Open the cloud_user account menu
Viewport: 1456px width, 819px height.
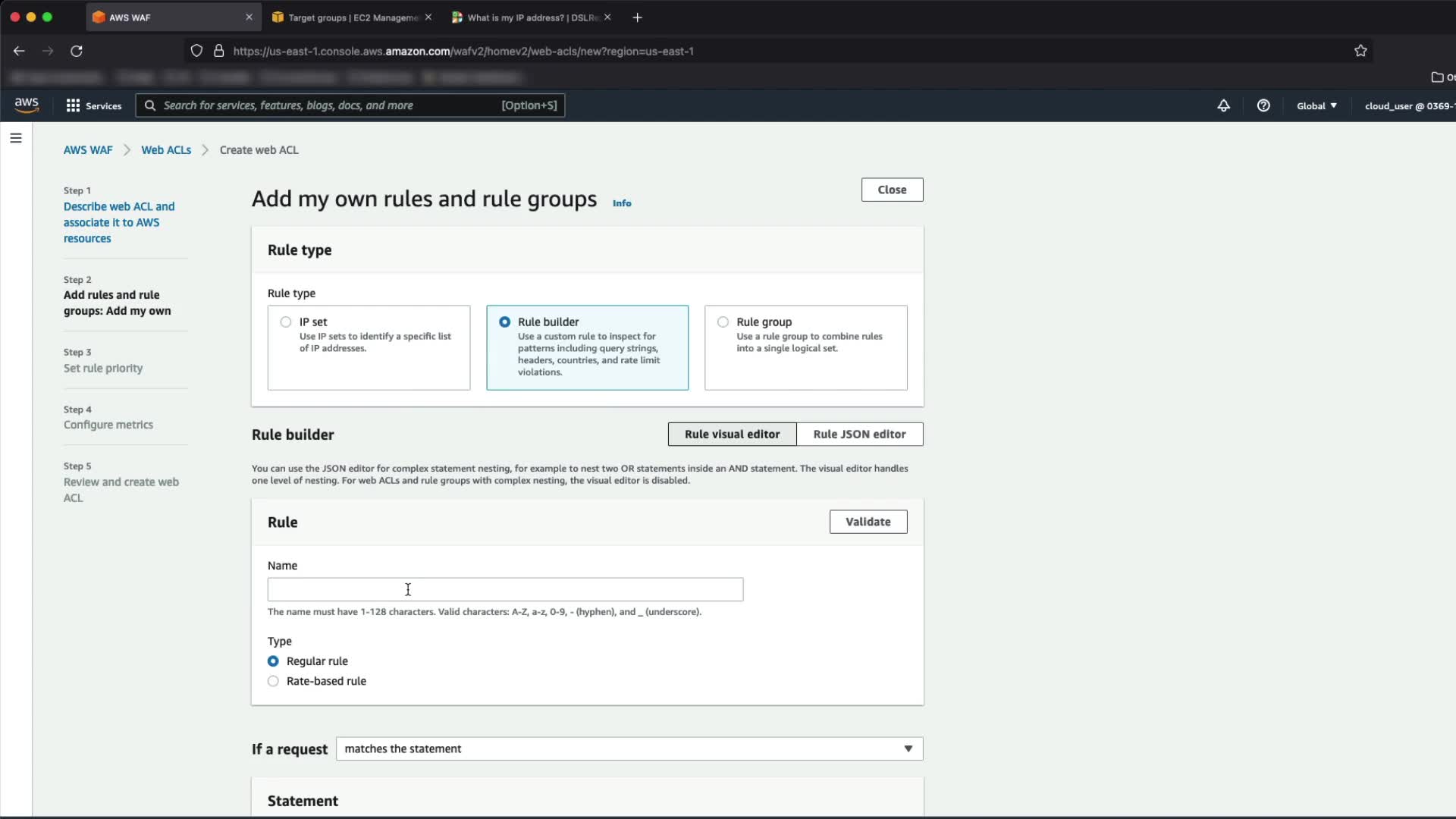click(1407, 105)
